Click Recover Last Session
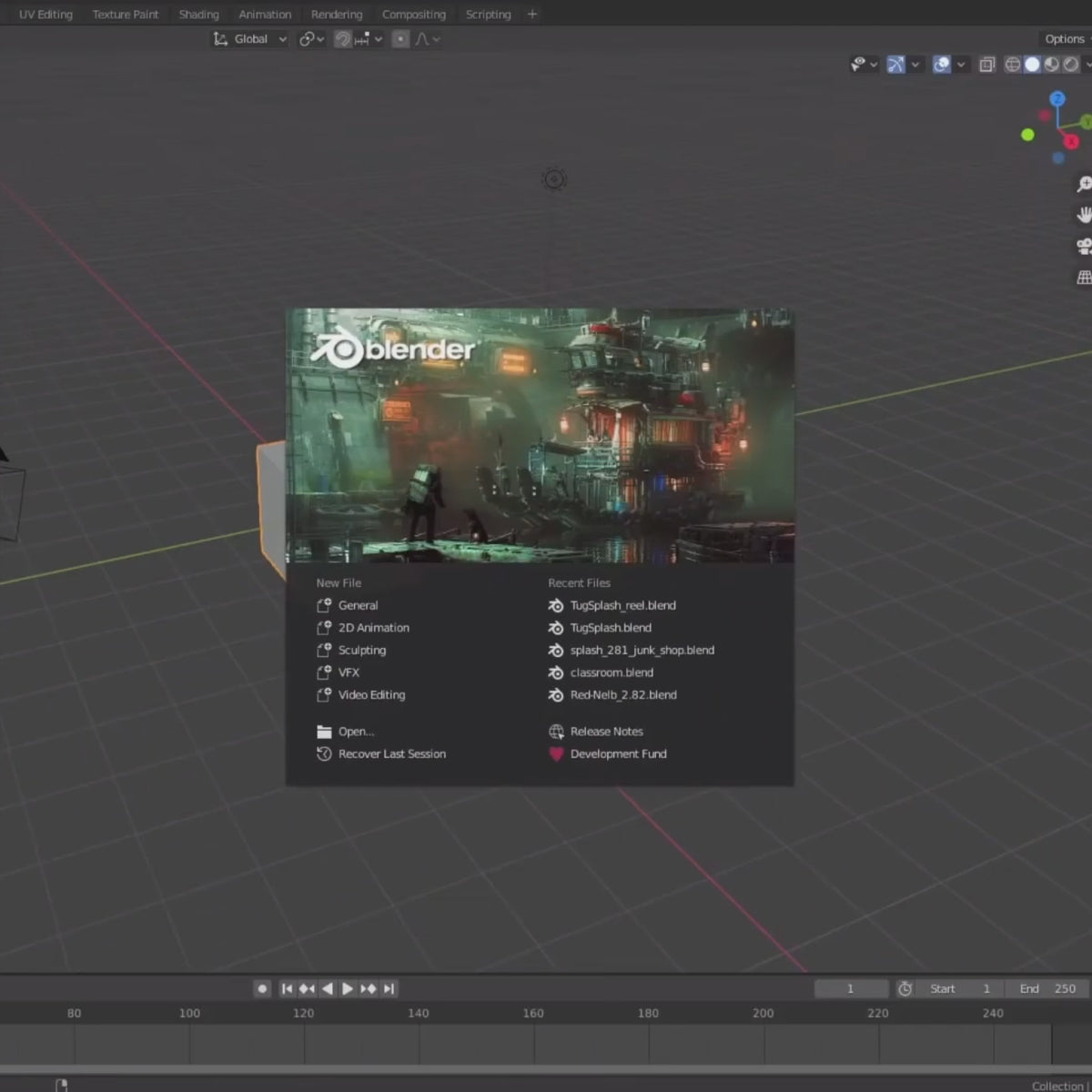 (391, 754)
